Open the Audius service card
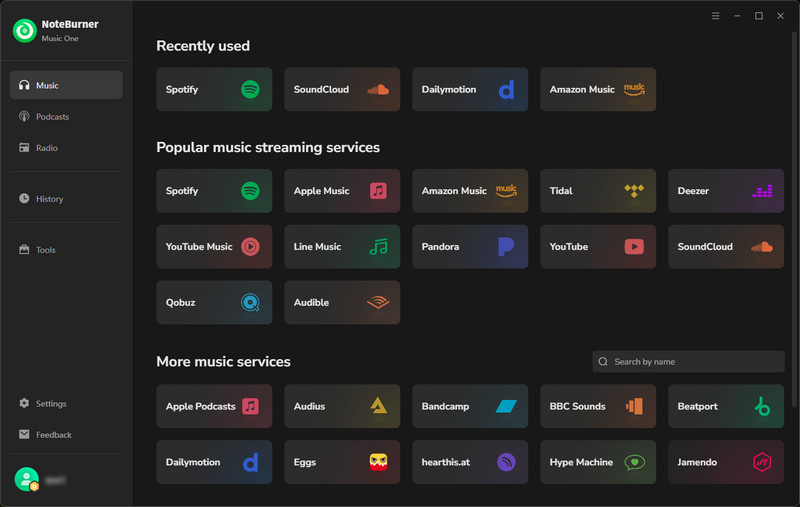800x507 pixels. [x=342, y=406]
